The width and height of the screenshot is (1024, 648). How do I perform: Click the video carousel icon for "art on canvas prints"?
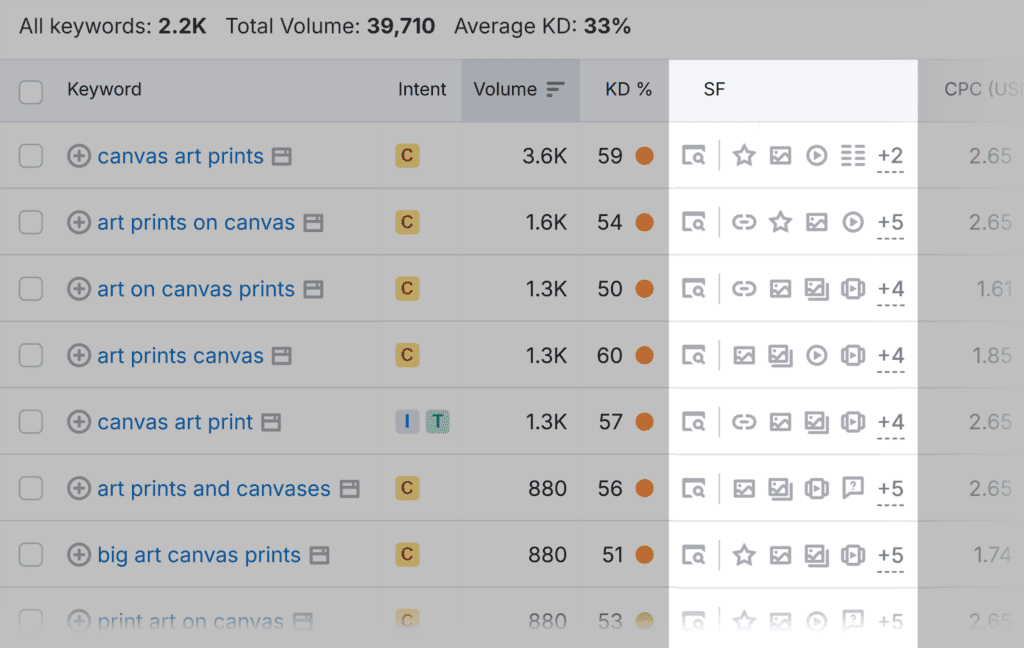853,288
